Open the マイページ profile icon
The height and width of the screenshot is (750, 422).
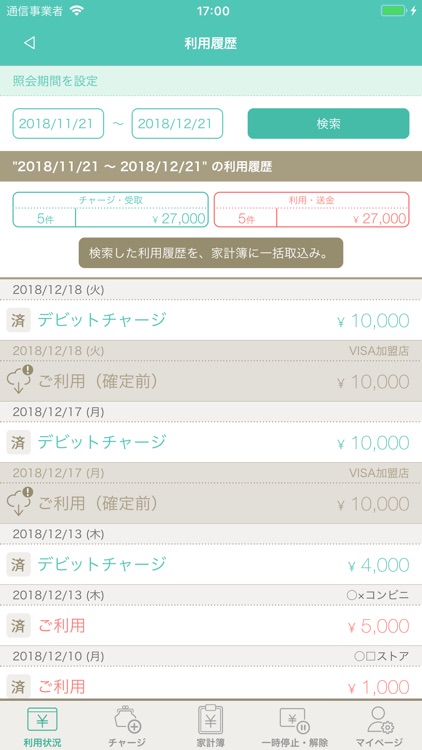(380, 719)
